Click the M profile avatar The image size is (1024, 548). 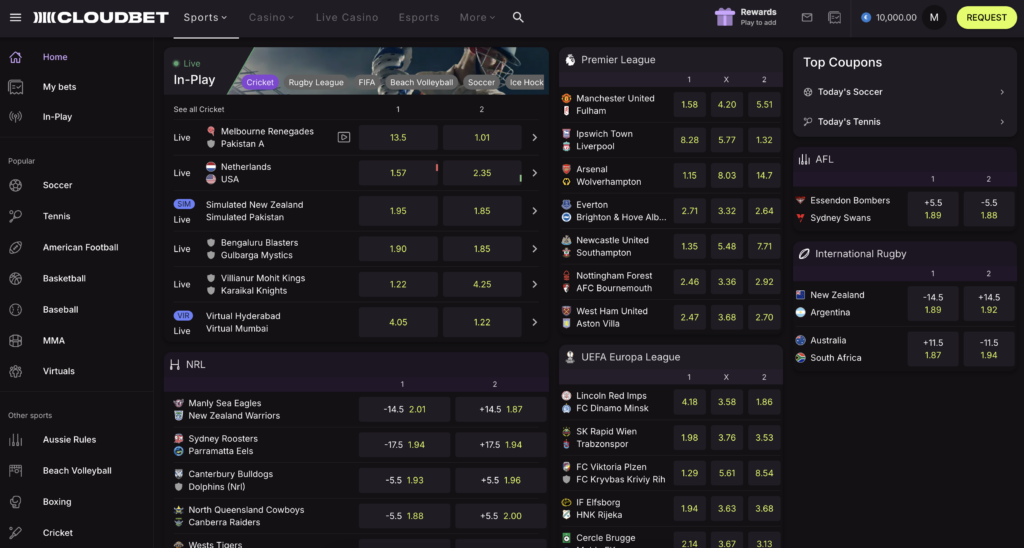coord(934,17)
